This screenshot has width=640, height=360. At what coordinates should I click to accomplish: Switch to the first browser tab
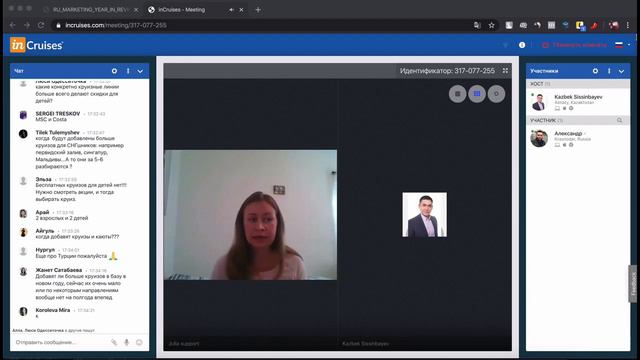[x=91, y=9]
